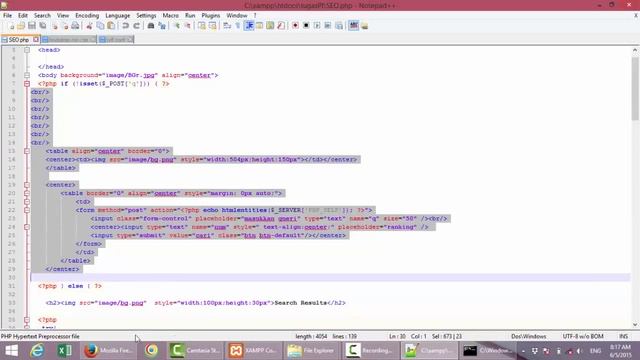The width and height of the screenshot is (640, 360).
Task: Open XAMPP Control Panel from the taskbar
Action: pyautogui.click(x=253, y=351)
